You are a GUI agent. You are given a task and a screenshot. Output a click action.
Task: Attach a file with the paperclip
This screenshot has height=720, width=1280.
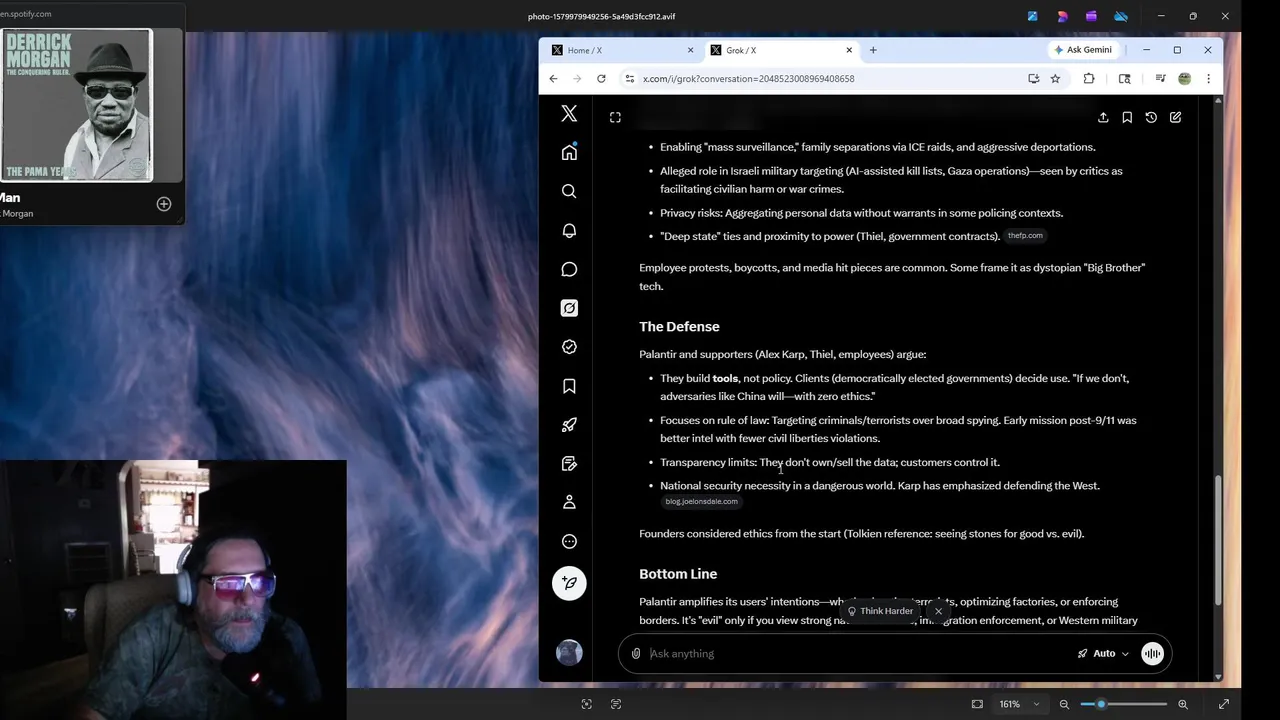636,654
